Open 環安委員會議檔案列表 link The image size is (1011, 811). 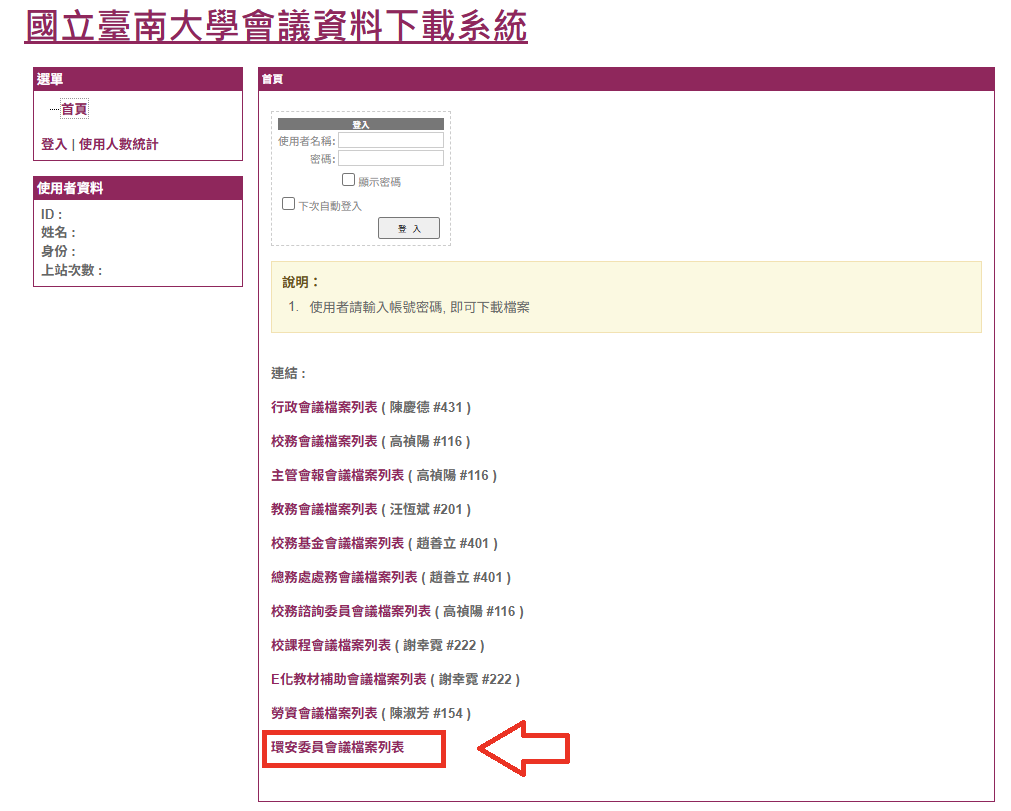point(338,747)
